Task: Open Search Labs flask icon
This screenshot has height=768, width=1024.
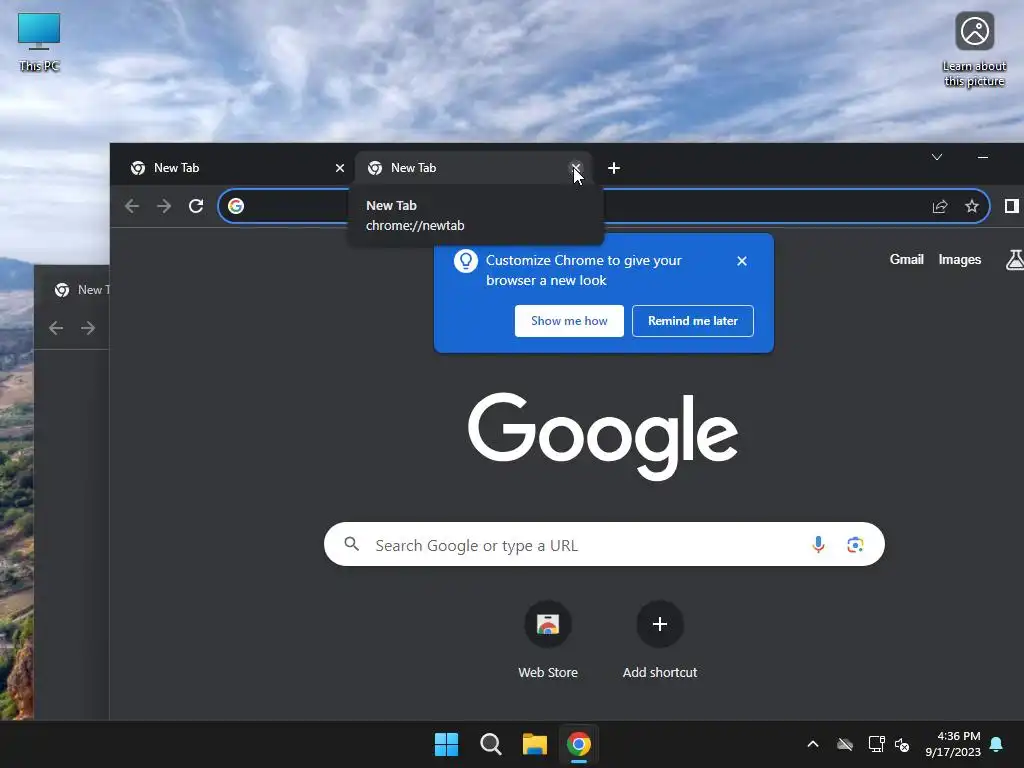Action: tap(1014, 260)
